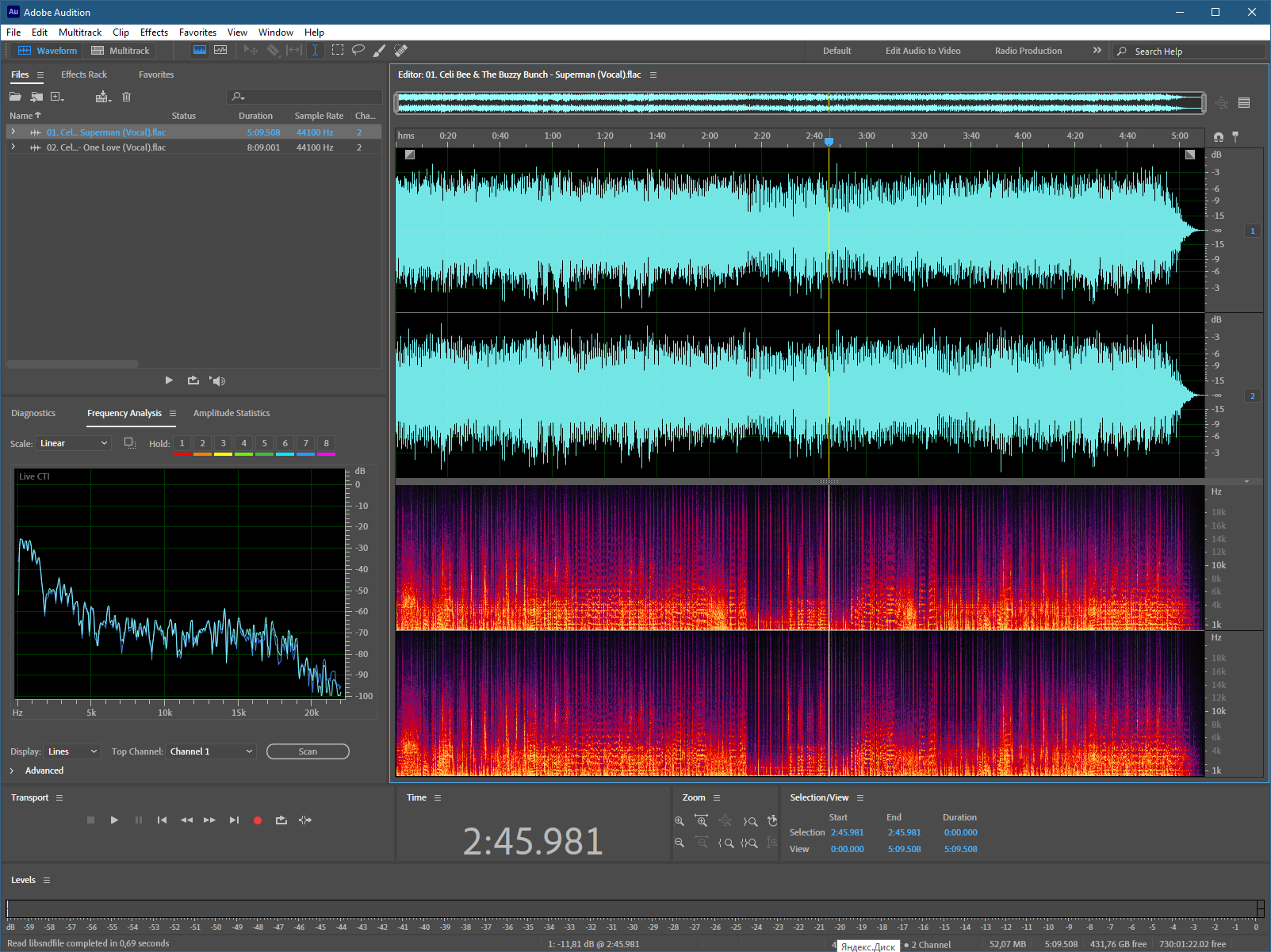Click the Files panel play preview icon

(x=169, y=380)
